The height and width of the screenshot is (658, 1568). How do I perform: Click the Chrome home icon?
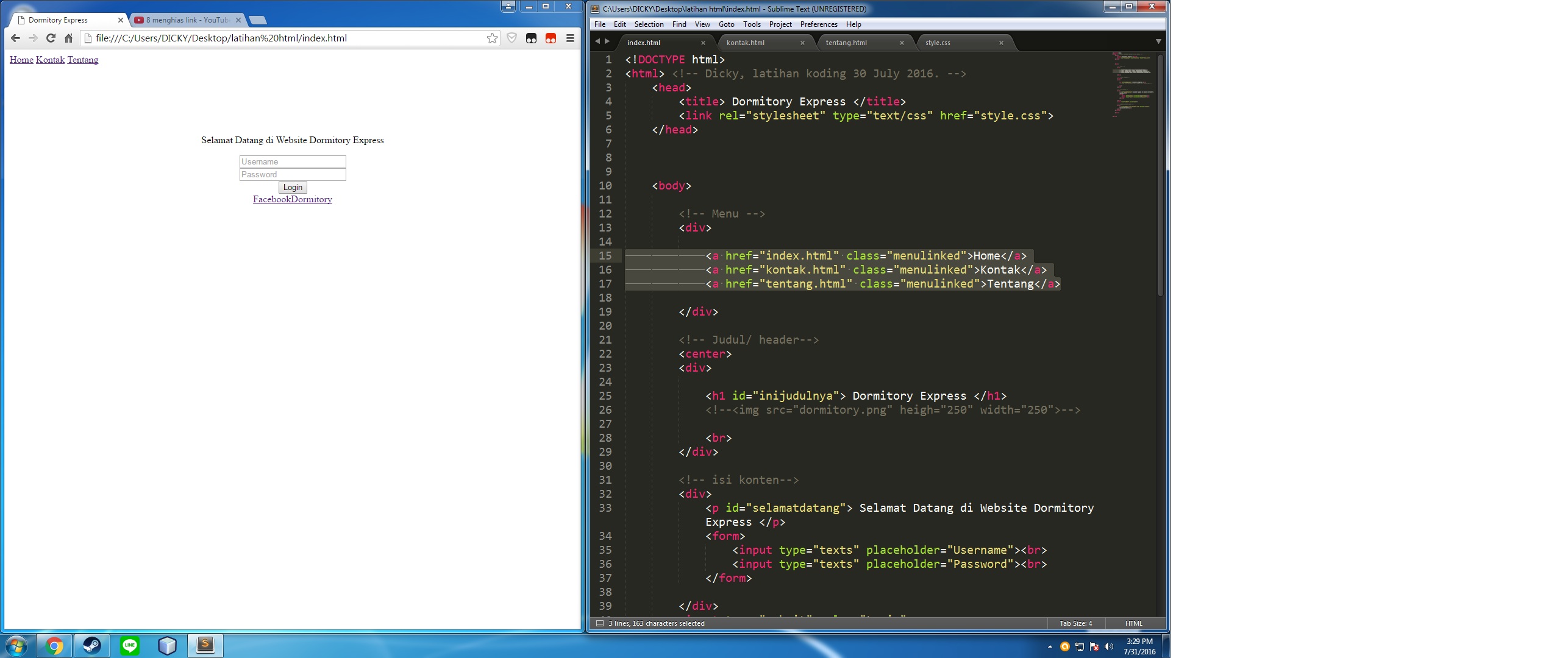pyautogui.click(x=68, y=38)
